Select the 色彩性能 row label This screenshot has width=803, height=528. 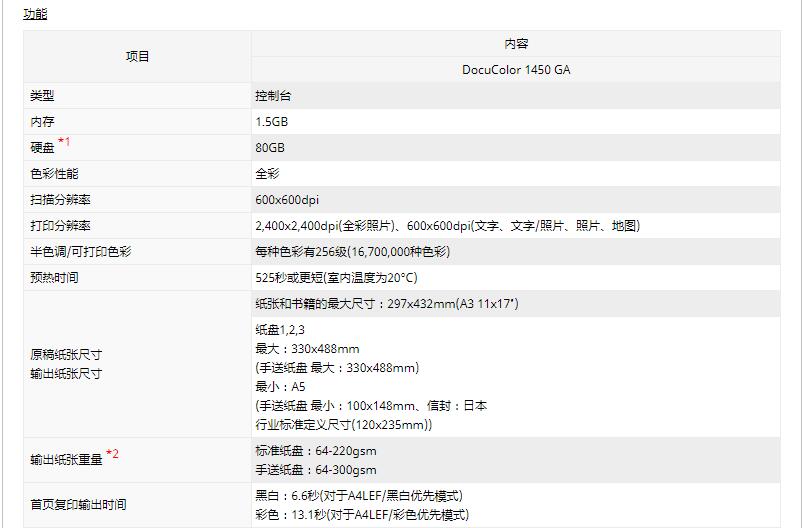pos(54,174)
